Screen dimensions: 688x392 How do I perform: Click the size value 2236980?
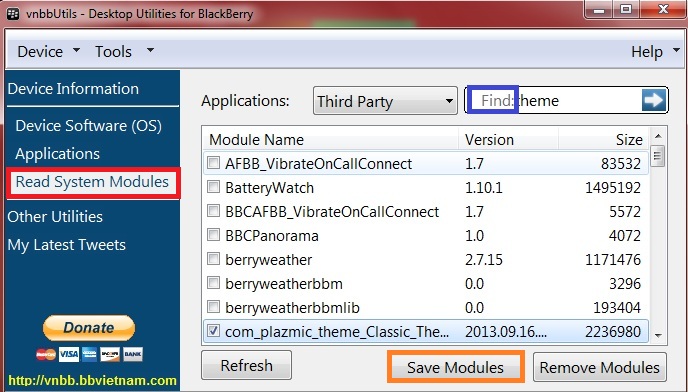click(x=613, y=331)
